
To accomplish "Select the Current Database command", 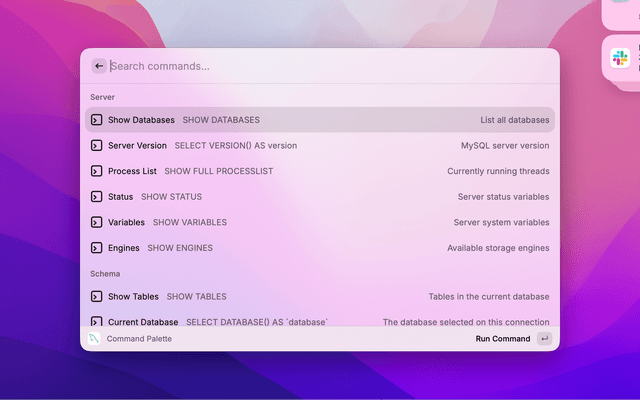I will [x=320, y=320].
